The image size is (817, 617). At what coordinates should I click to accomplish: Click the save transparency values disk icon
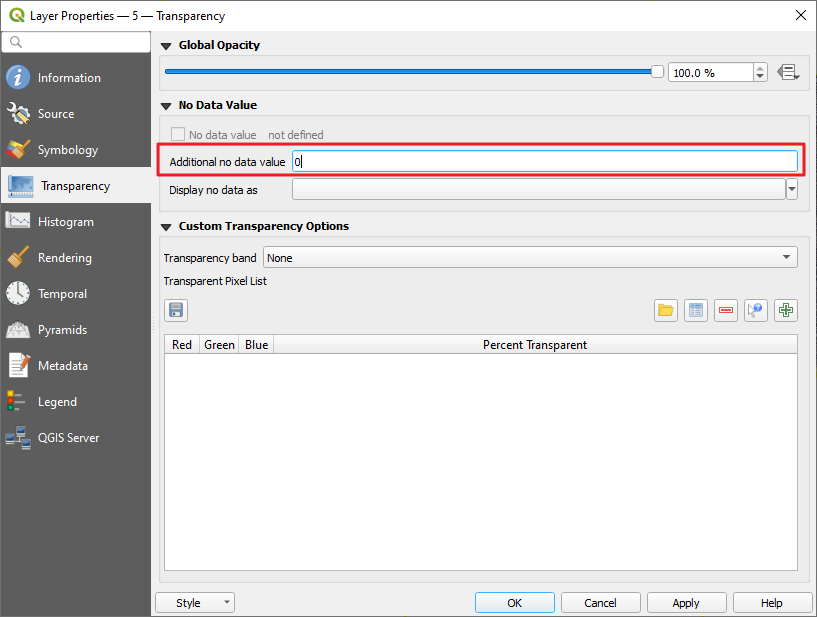pos(176,310)
